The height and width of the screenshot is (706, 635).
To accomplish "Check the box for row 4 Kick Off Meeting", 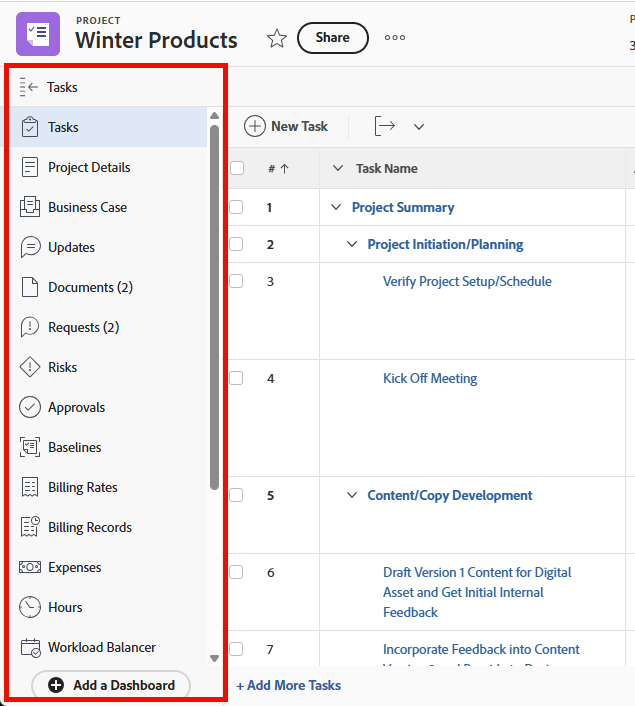I will tap(236, 378).
